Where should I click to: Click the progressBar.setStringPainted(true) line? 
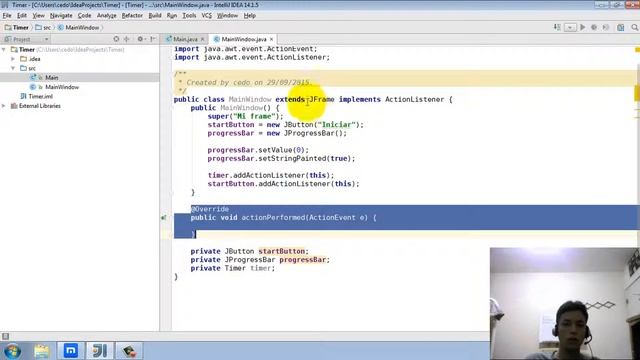coord(281,158)
